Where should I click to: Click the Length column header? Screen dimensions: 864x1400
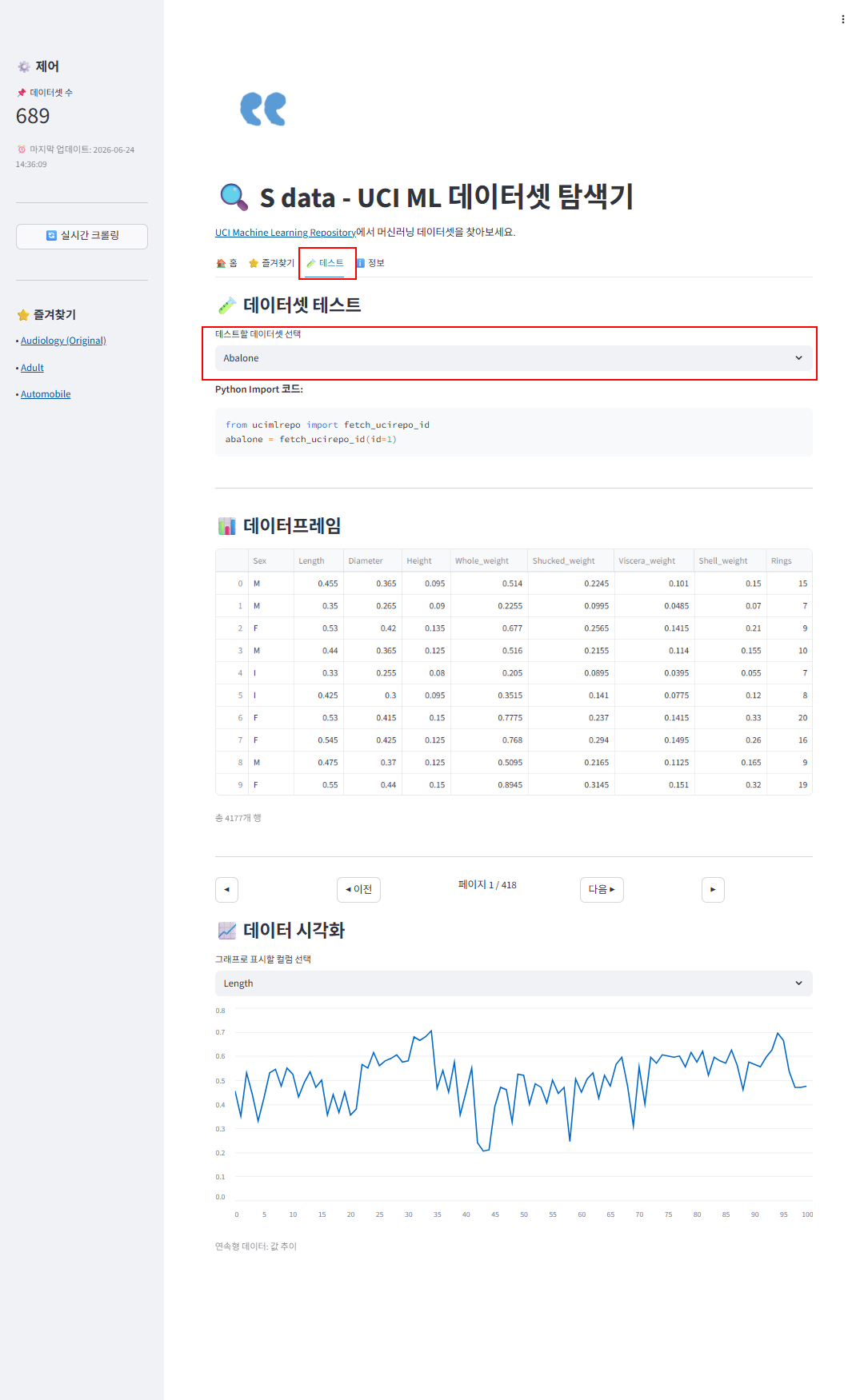318,560
